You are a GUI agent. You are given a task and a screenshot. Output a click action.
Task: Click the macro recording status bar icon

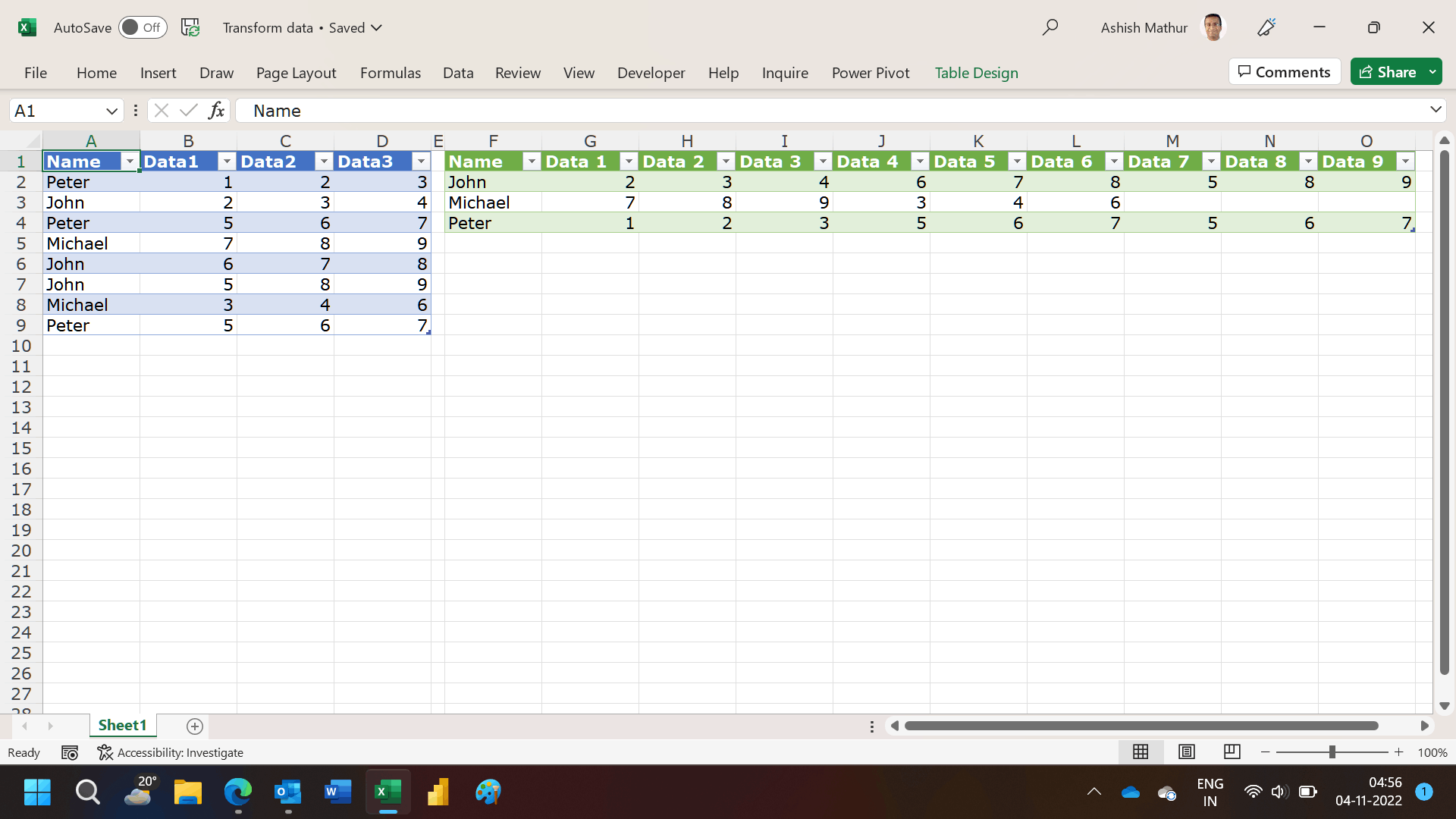[x=70, y=753]
